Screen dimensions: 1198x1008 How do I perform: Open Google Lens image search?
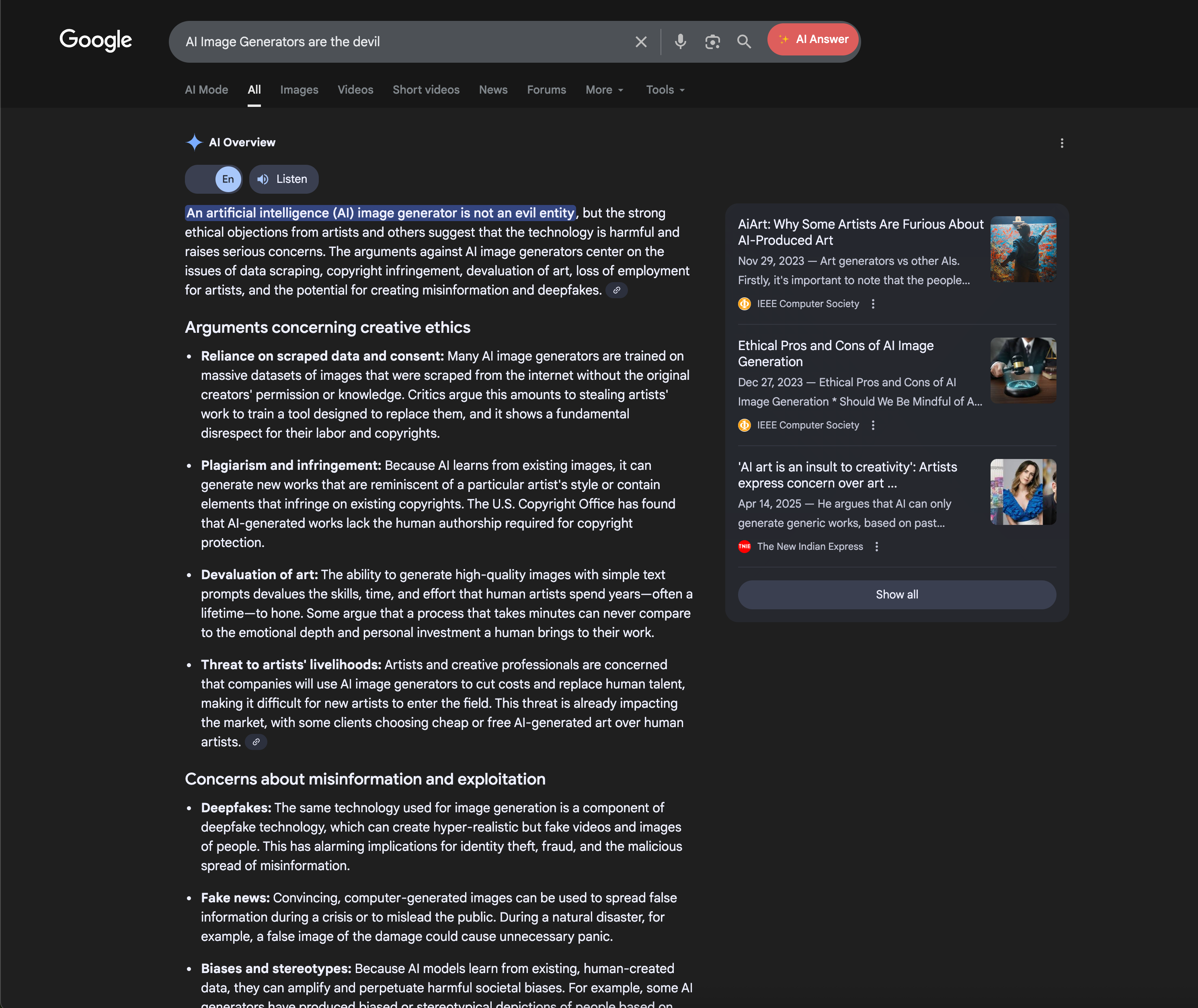[x=712, y=42]
